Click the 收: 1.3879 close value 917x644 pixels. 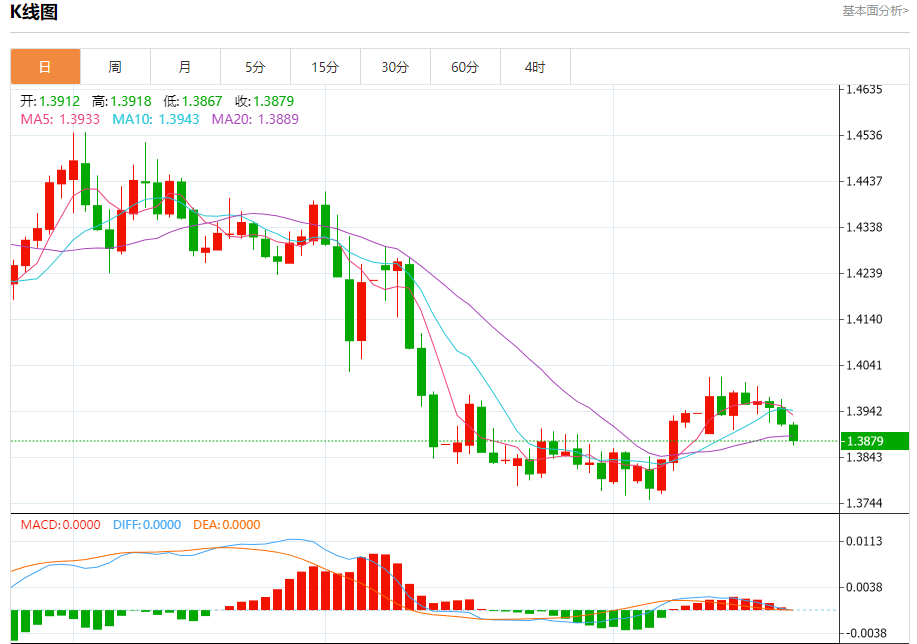tap(265, 101)
